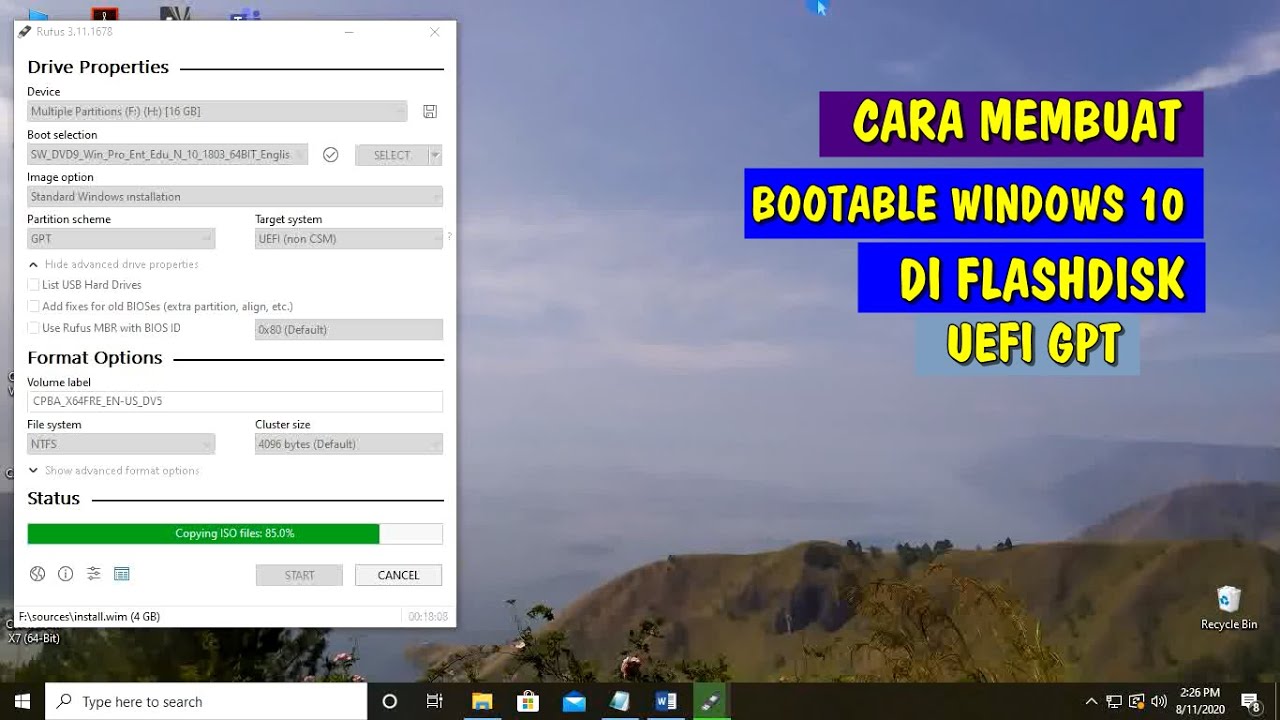Open the Device dropdown
Viewport: 1280px width, 720px height.
pos(217,112)
